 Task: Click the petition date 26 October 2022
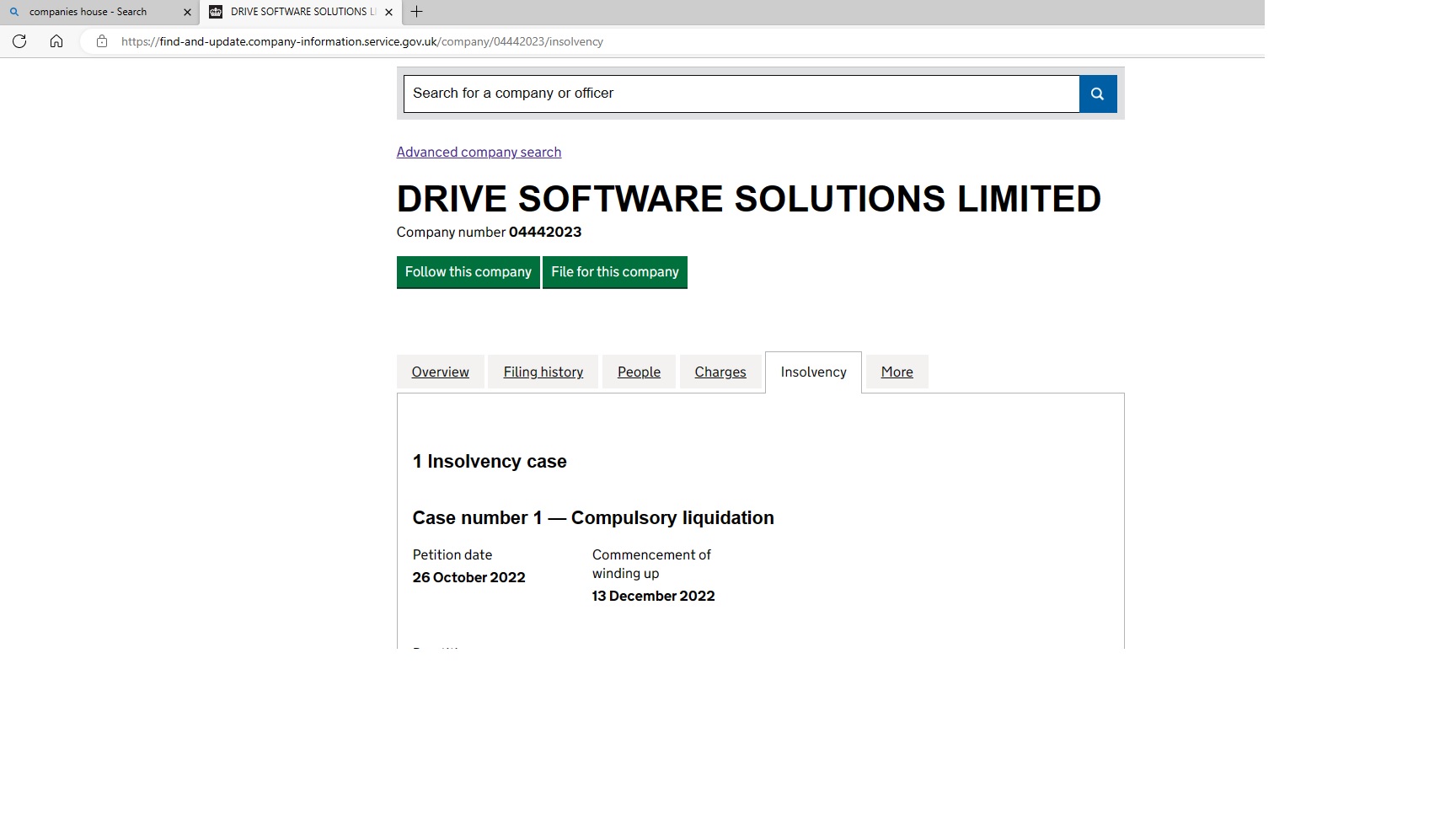pyautogui.click(x=469, y=577)
